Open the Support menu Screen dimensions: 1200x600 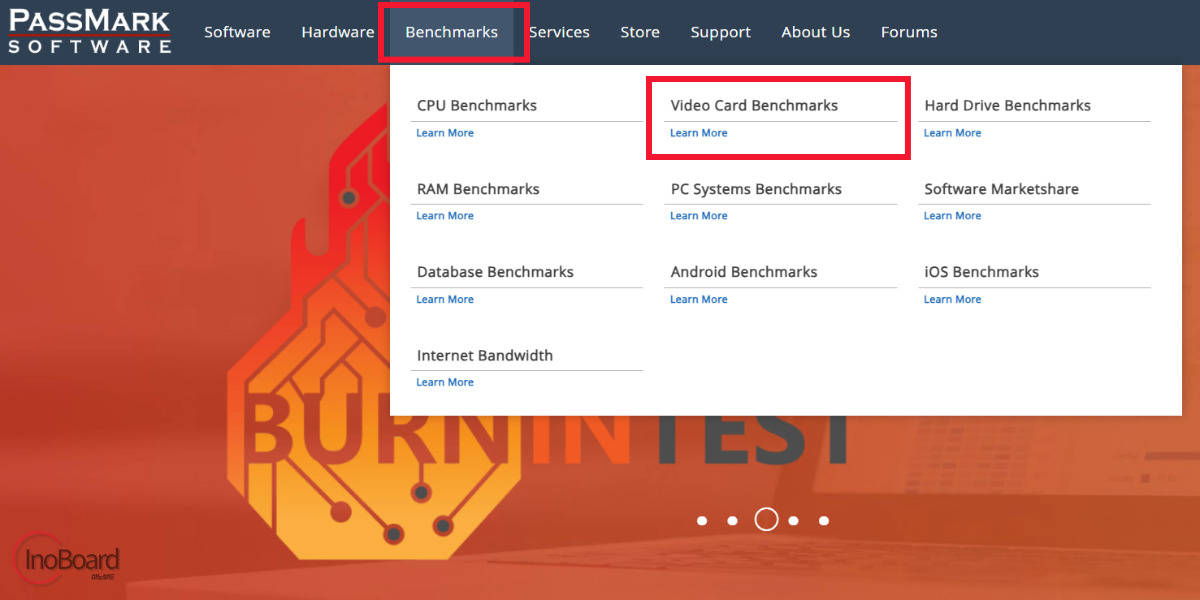(x=721, y=32)
